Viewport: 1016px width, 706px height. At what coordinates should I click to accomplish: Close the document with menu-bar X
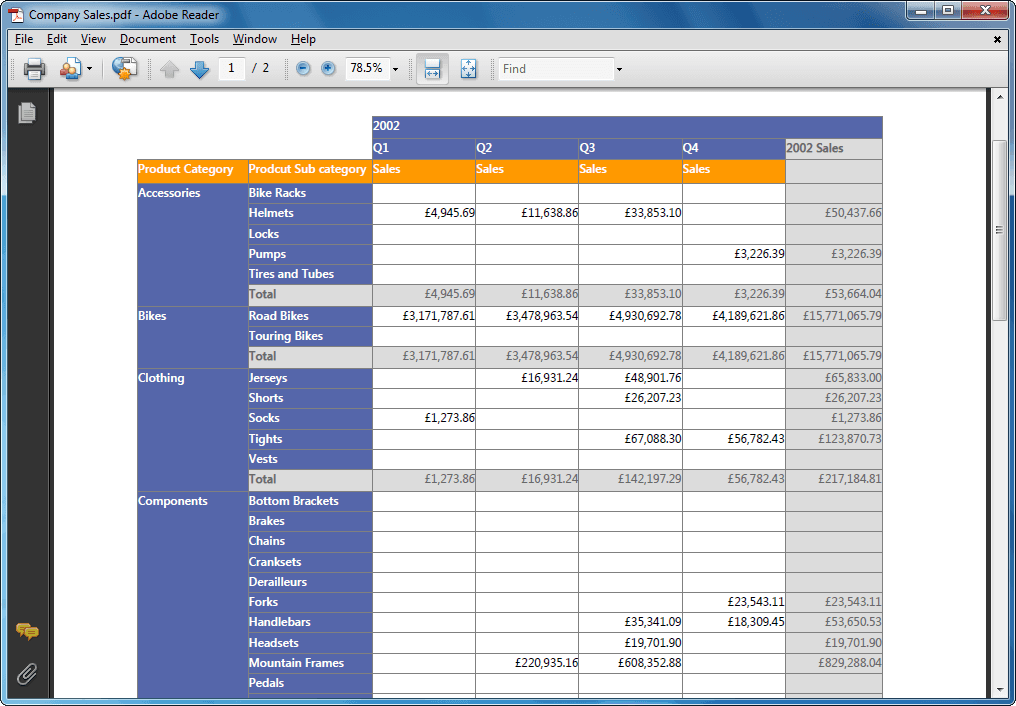tap(998, 40)
